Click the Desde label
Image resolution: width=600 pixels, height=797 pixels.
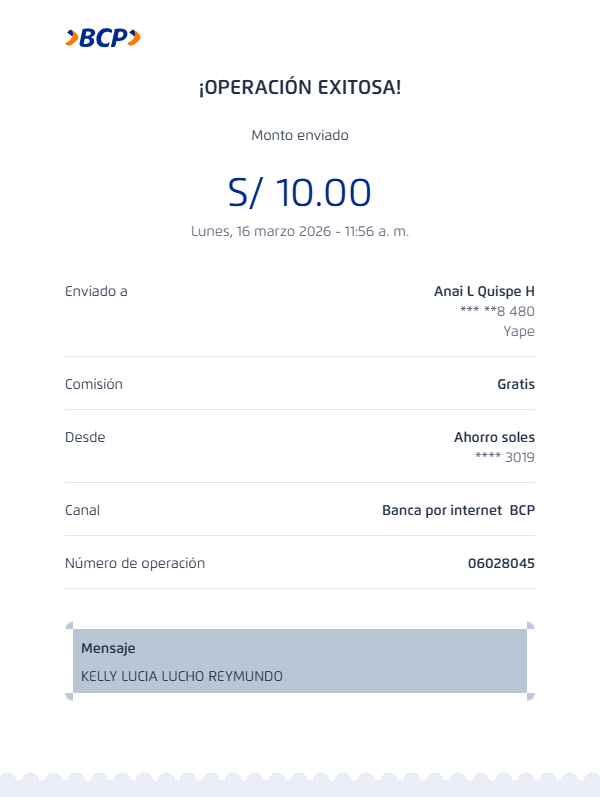tap(85, 437)
